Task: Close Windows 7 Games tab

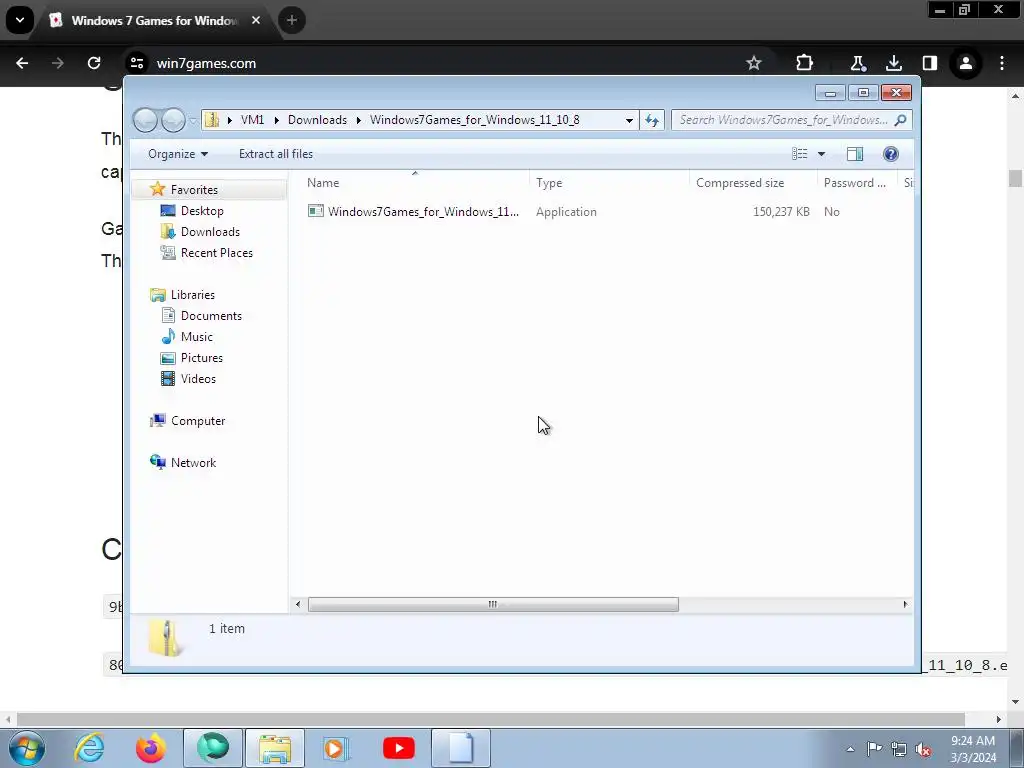Action: tap(256, 20)
